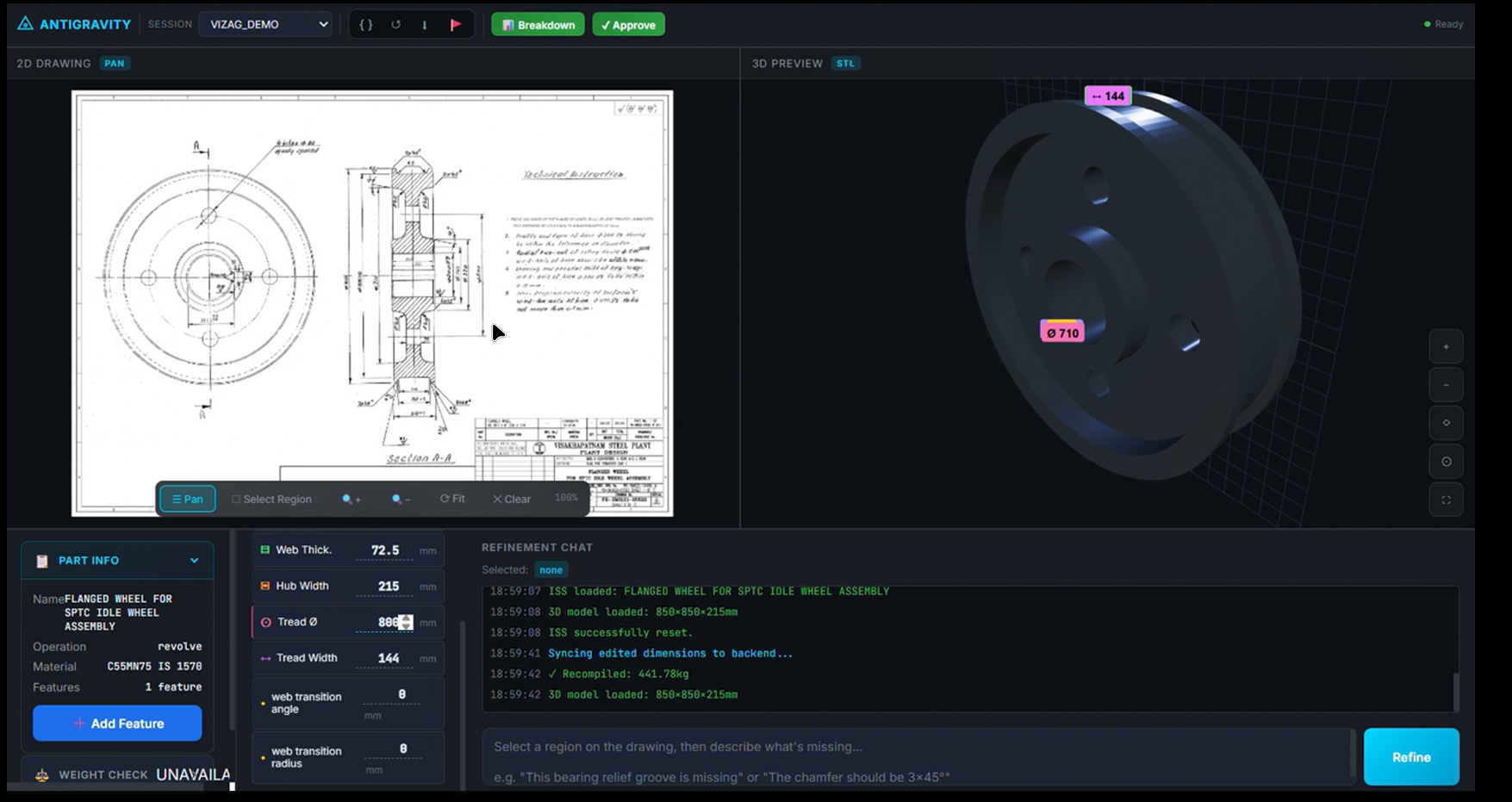Enable the Select Region mode
1512x802 pixels.
tap(272, 500)
